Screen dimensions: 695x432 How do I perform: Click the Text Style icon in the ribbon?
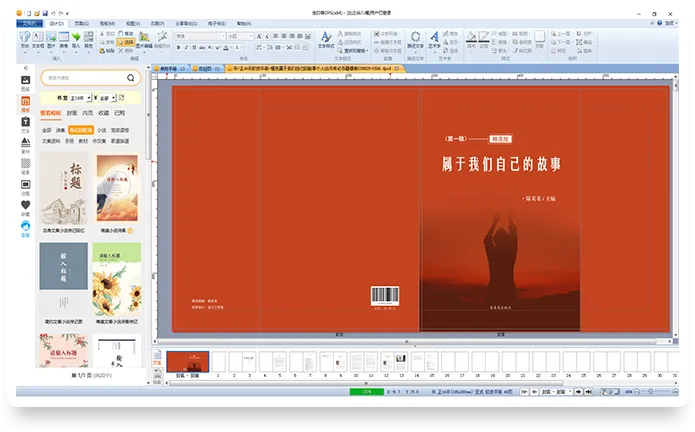tap(326, 39)
